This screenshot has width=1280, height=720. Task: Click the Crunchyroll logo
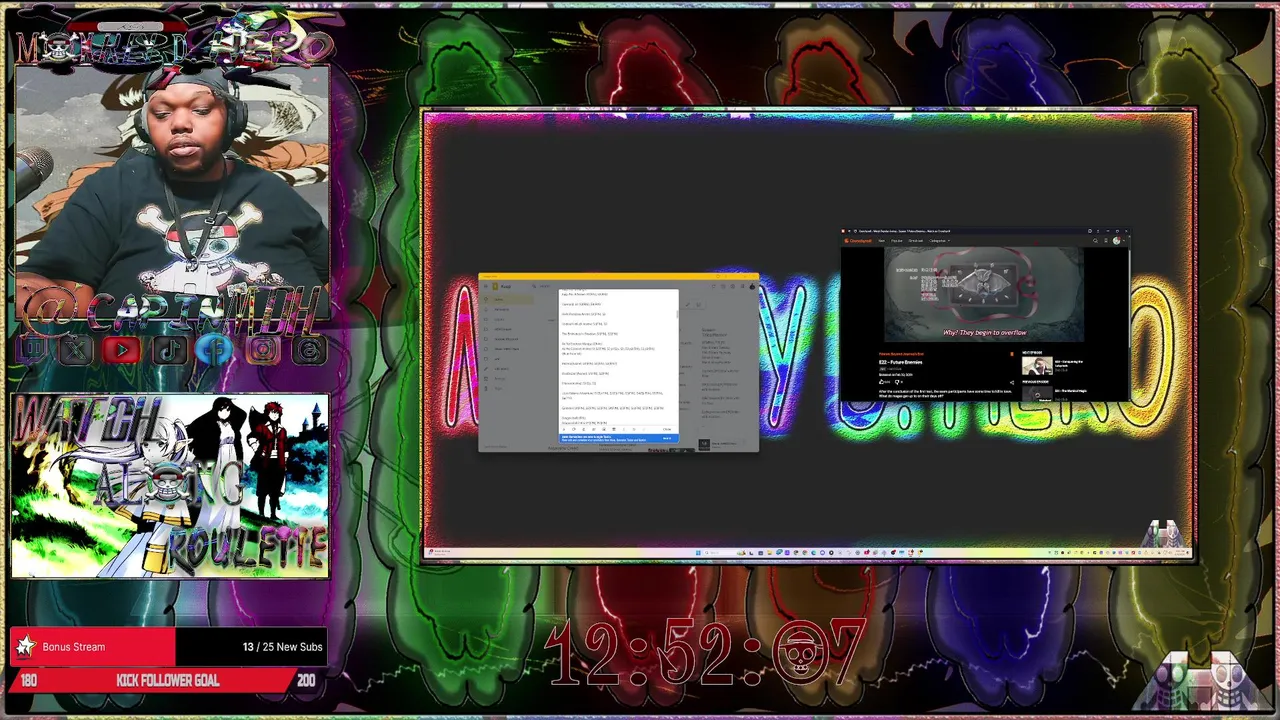pyautogui.click(x=858, y=241)
